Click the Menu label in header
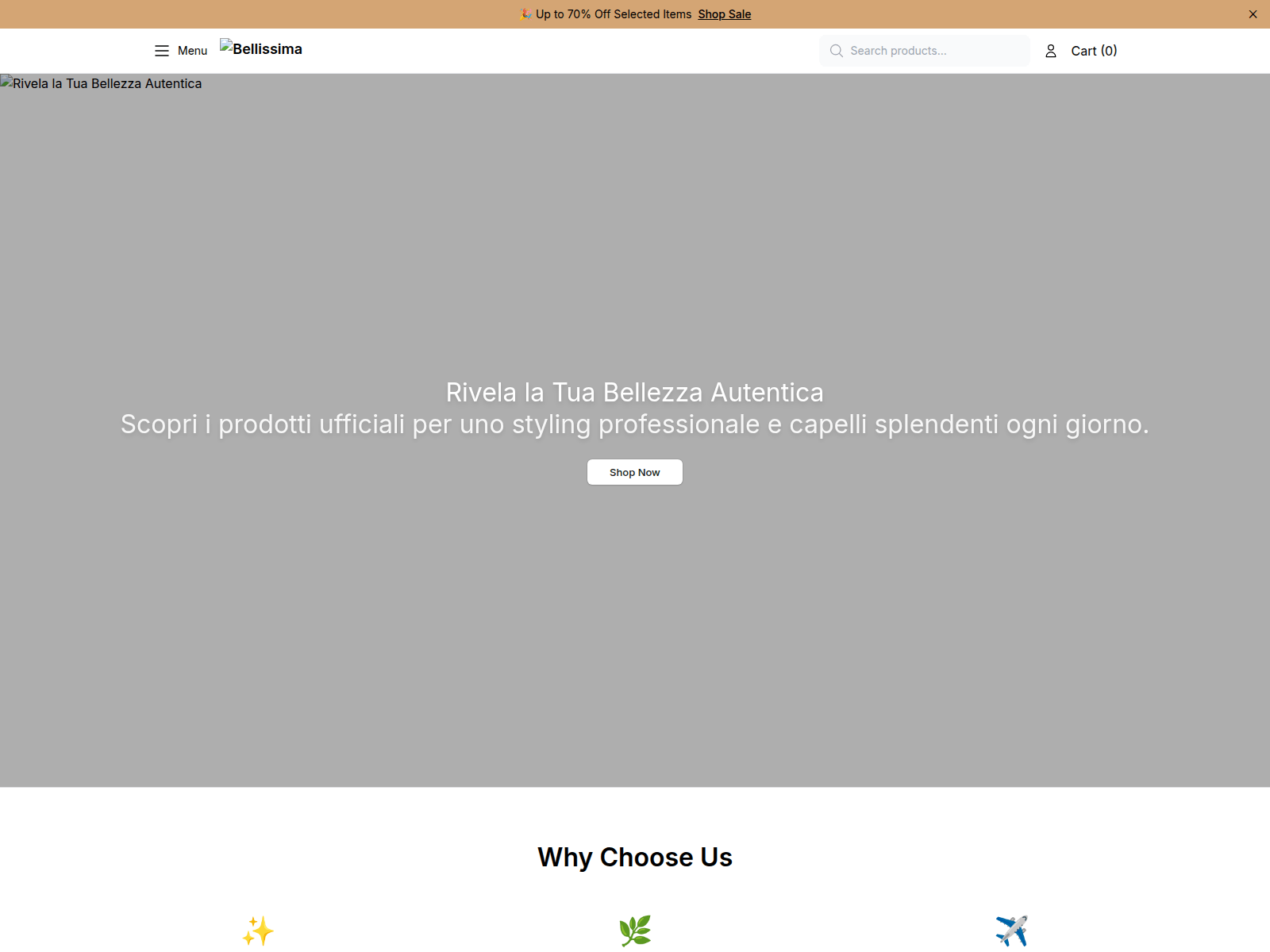The image size is (1270, 952). tap(192, 51)
